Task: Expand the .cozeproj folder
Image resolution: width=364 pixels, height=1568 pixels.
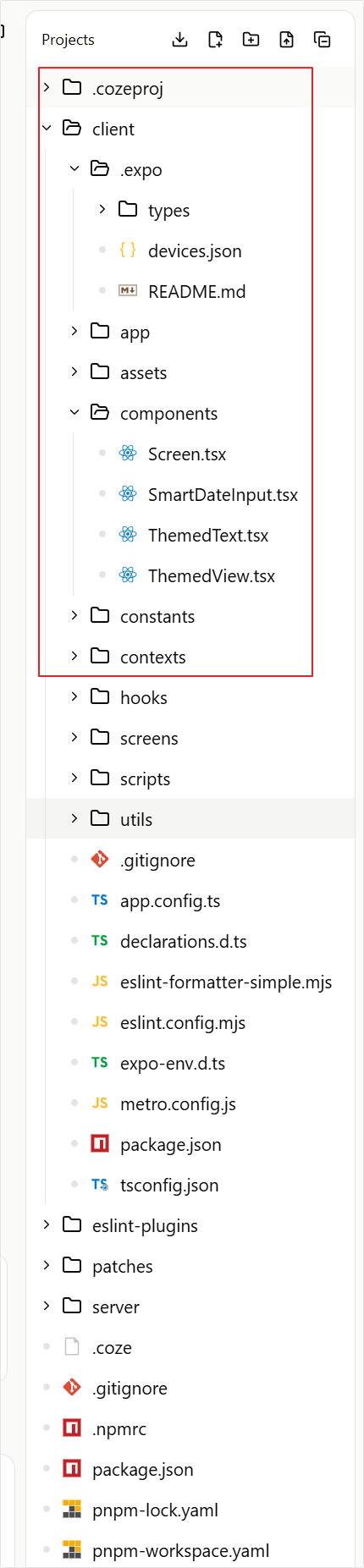Action: pos(47,87)
